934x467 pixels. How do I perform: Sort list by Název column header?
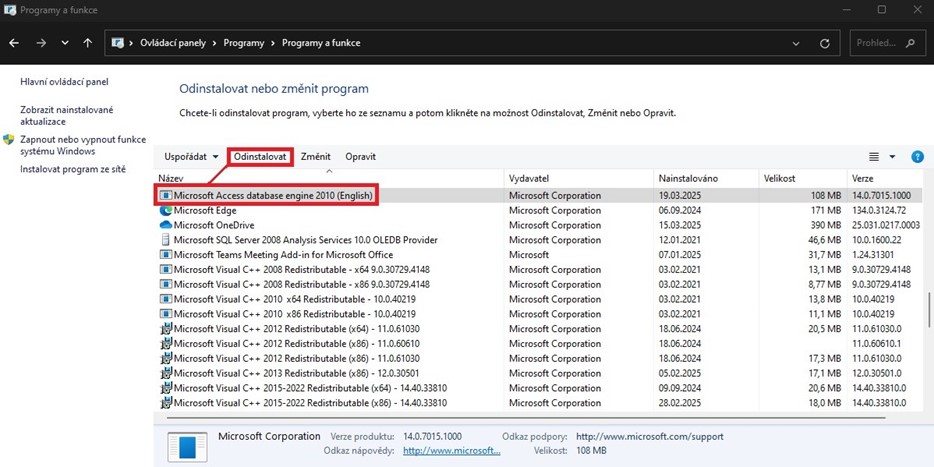point(172,177)
